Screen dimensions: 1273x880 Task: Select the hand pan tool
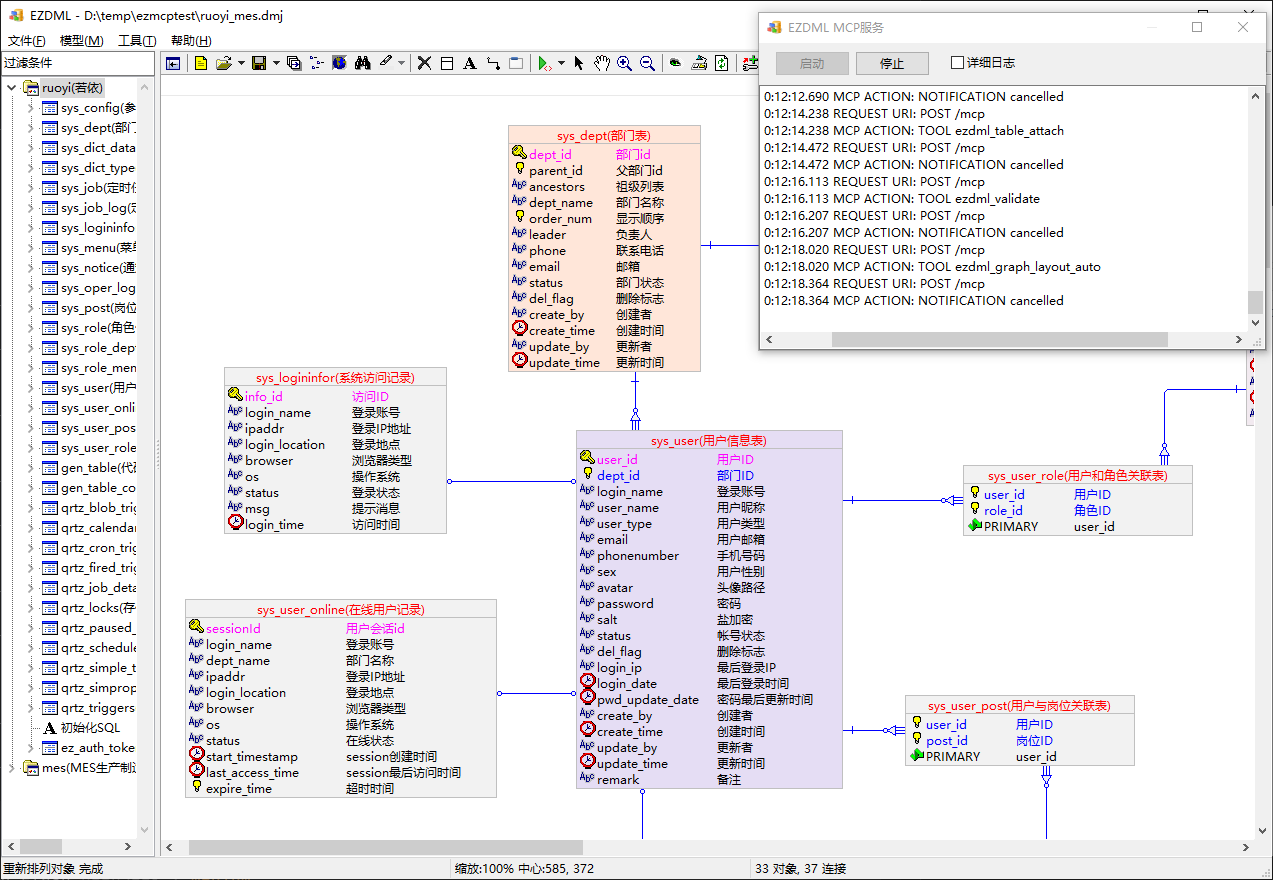[x=601, y=63]
